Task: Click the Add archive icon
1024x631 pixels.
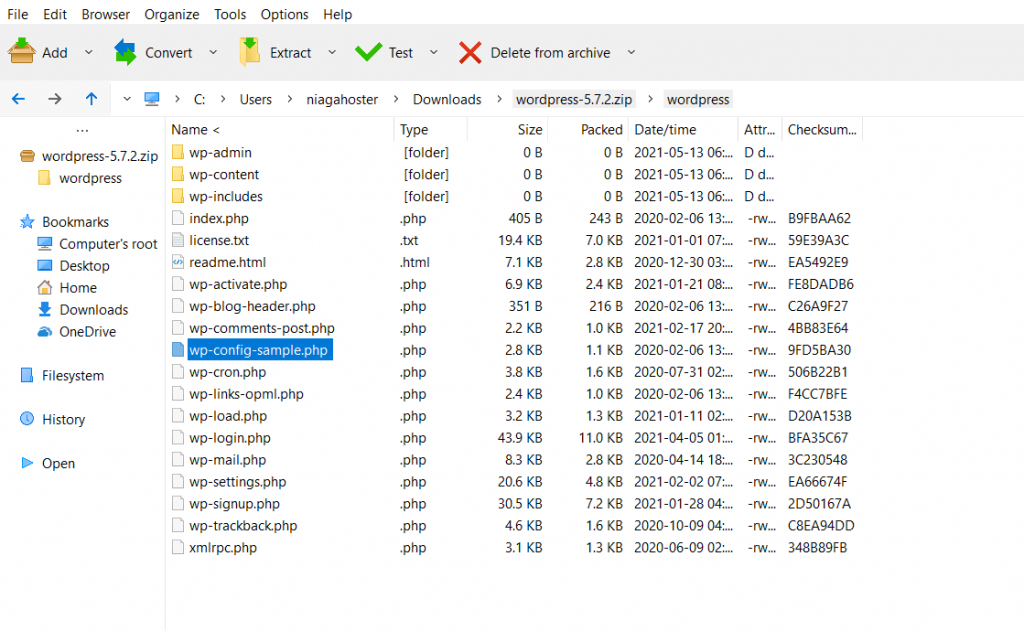Action: pos(22,52)
